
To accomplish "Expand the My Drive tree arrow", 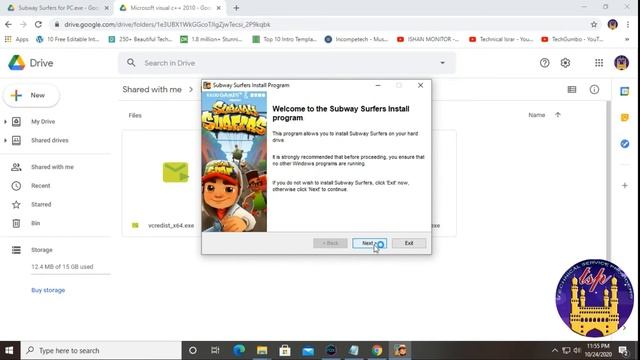I will point(5,122).
